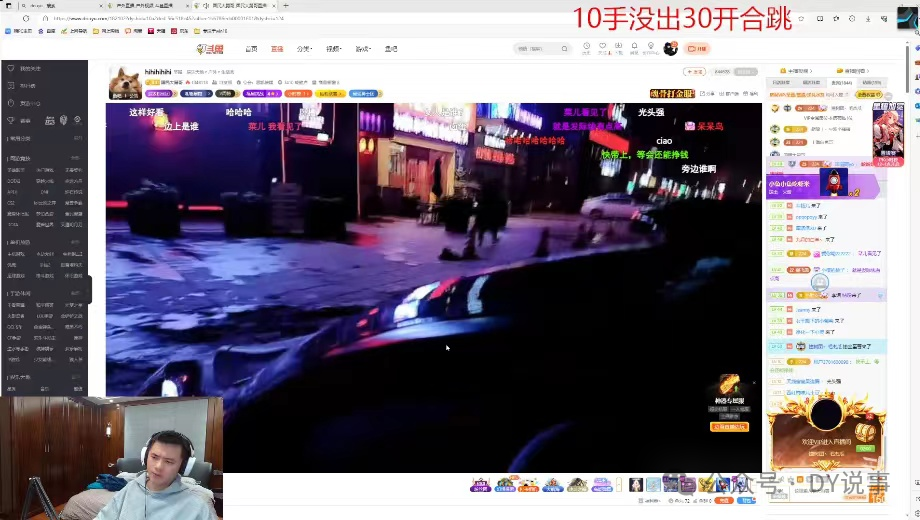The image size is (920, 520).
Task: Switch to the third chat panel tab
Action: [841, 83]
